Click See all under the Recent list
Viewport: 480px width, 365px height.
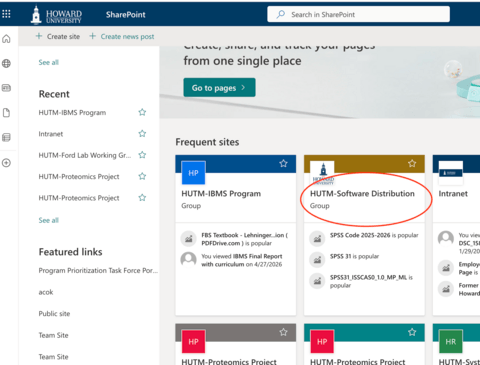pos(49,220)
